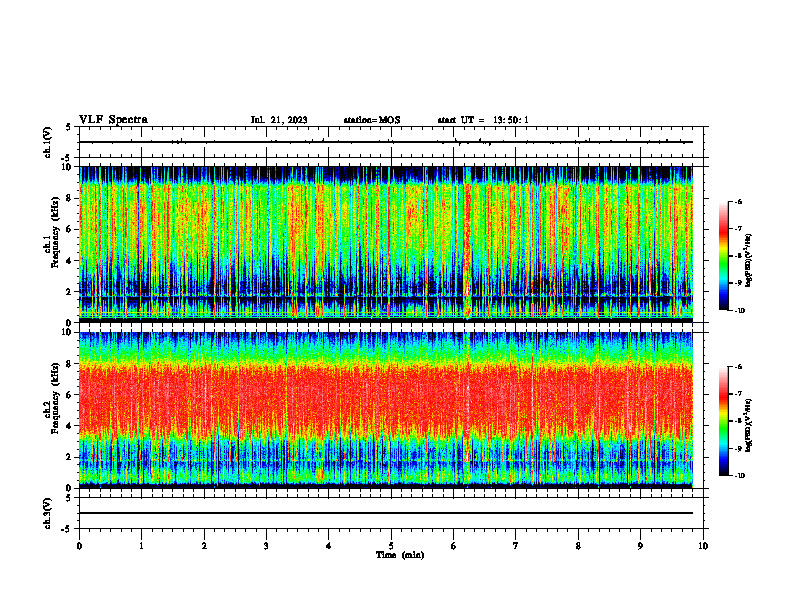
Task: Click time axis tick label "0"
Action: point(79,546)
